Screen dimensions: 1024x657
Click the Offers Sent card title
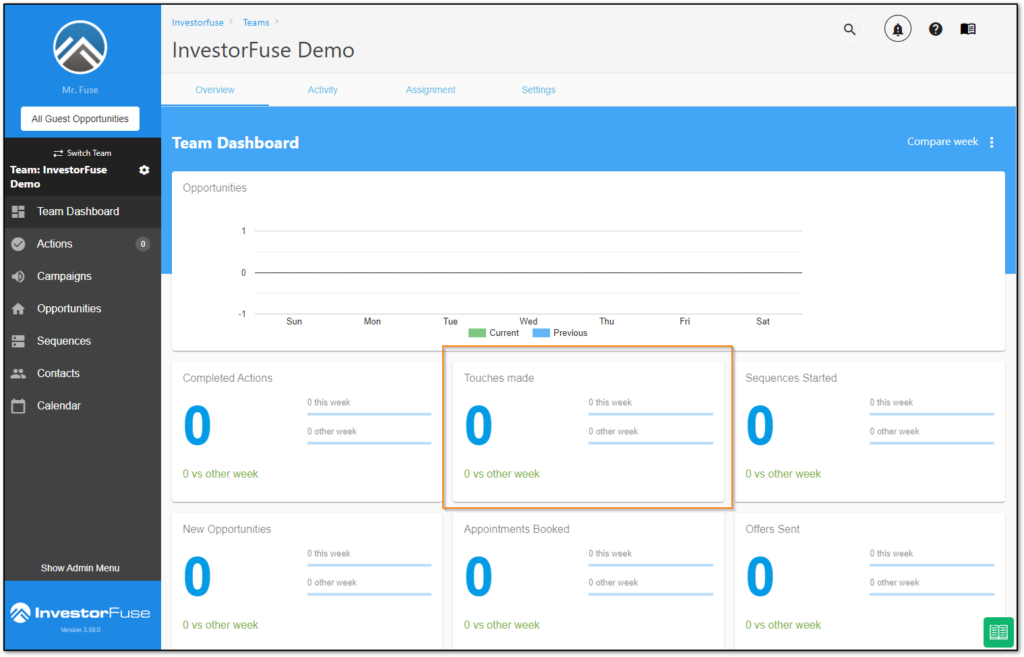coord(773,529)
